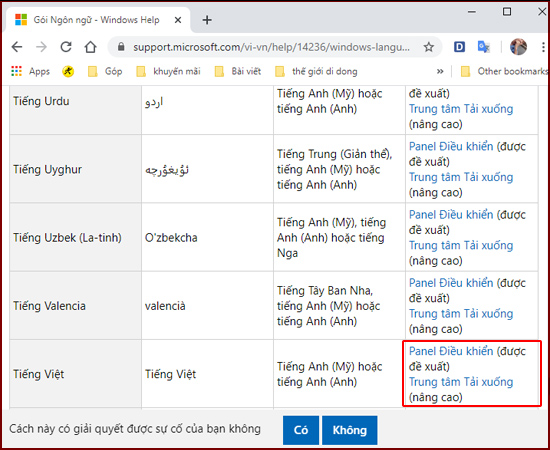Open Trung tâm Tải xuống link for Tiếng Uyghur

click(461, 177)
